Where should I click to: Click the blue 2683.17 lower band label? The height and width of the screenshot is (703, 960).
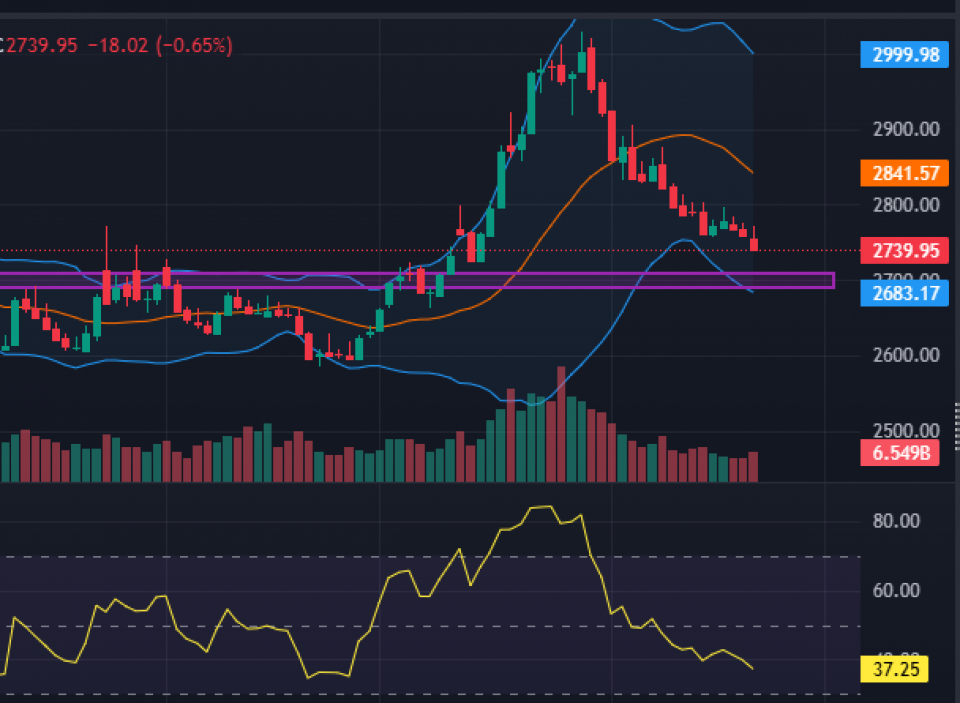(x=904, y=294)
